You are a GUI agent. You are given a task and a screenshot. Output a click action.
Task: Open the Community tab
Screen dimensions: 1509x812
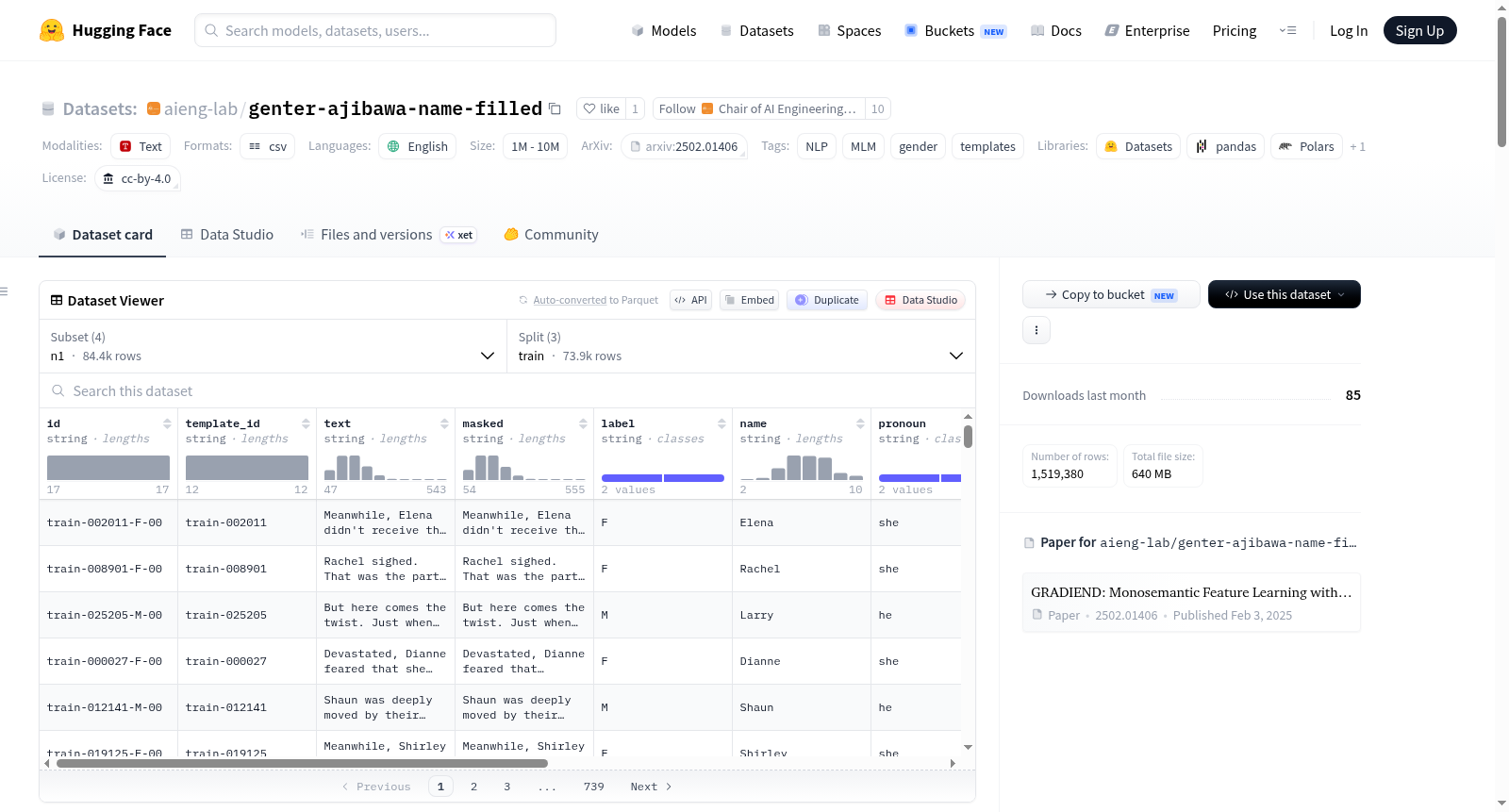pos(552,235)
